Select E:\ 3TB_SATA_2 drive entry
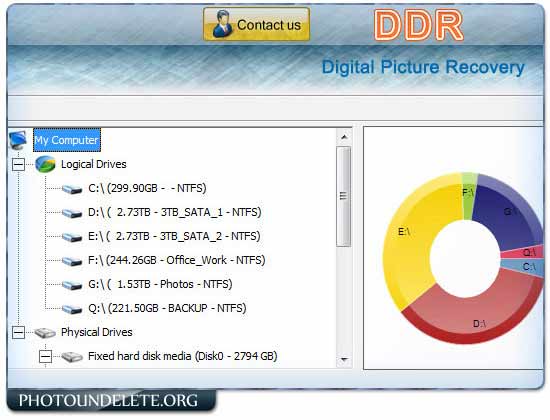550x420 pixels. [174, 236]
